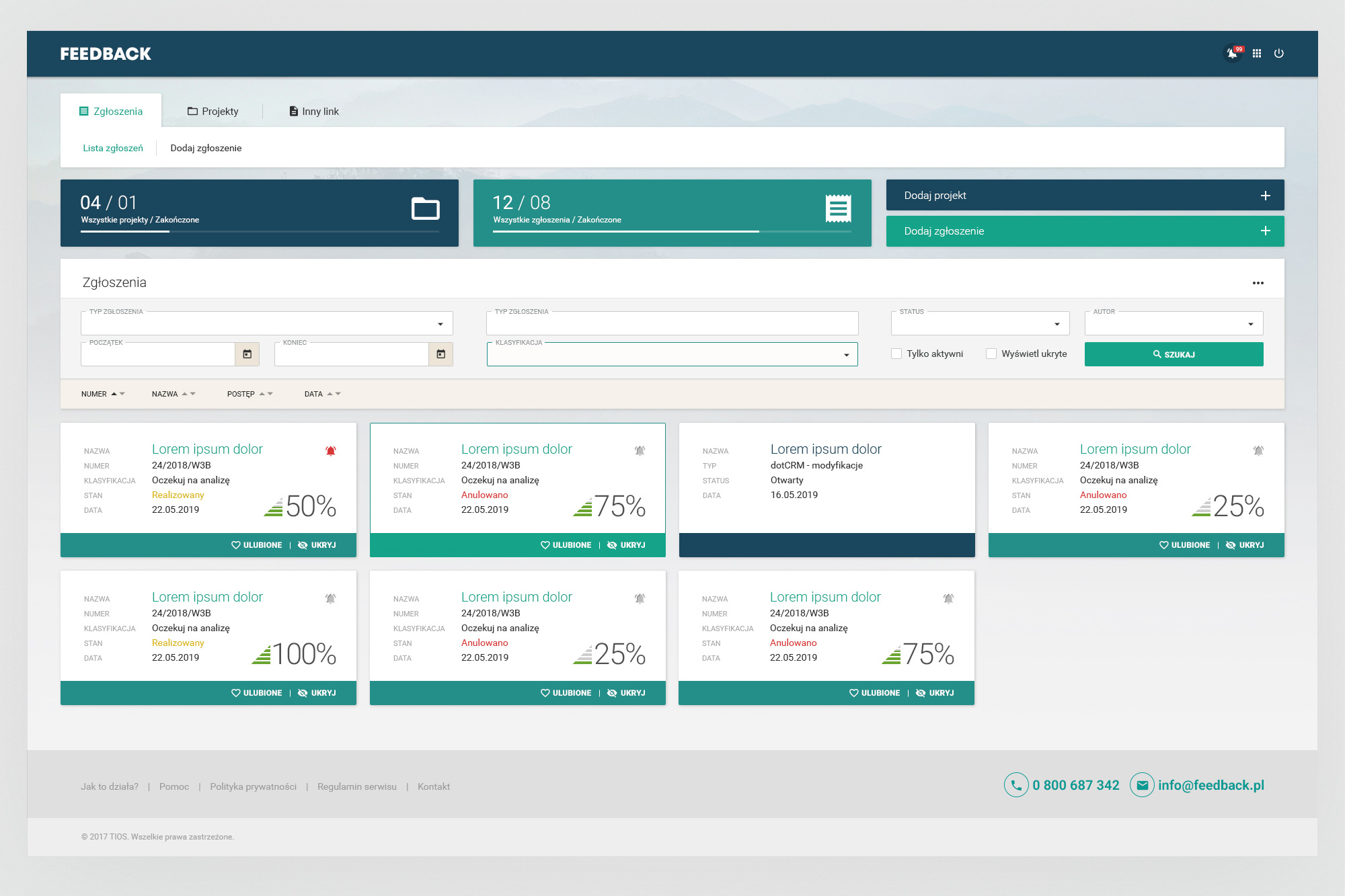
Task: Open notifications bell with 99 badge
Action: click(x=1233, y=53)
